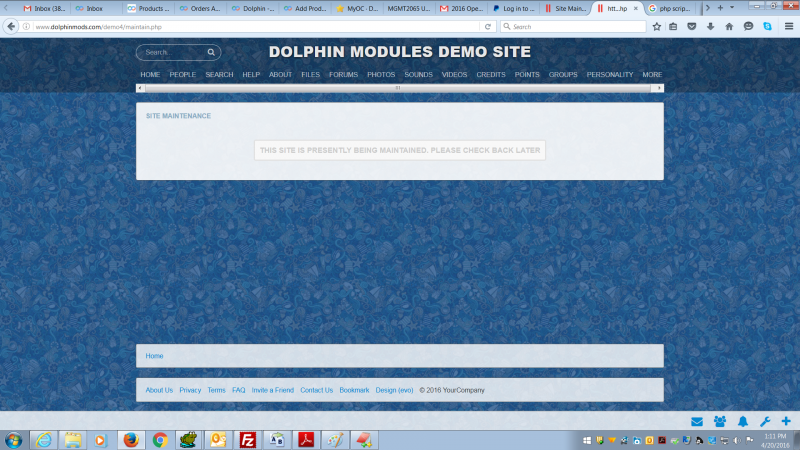Bookmark this page with the star icon
Viewport: 800px width, 450px height.
pos(657,27)
